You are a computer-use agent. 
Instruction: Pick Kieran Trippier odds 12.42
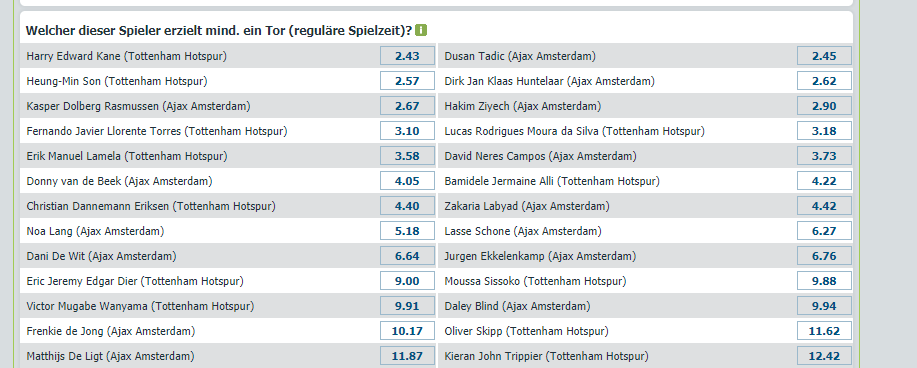coord(824,356)
